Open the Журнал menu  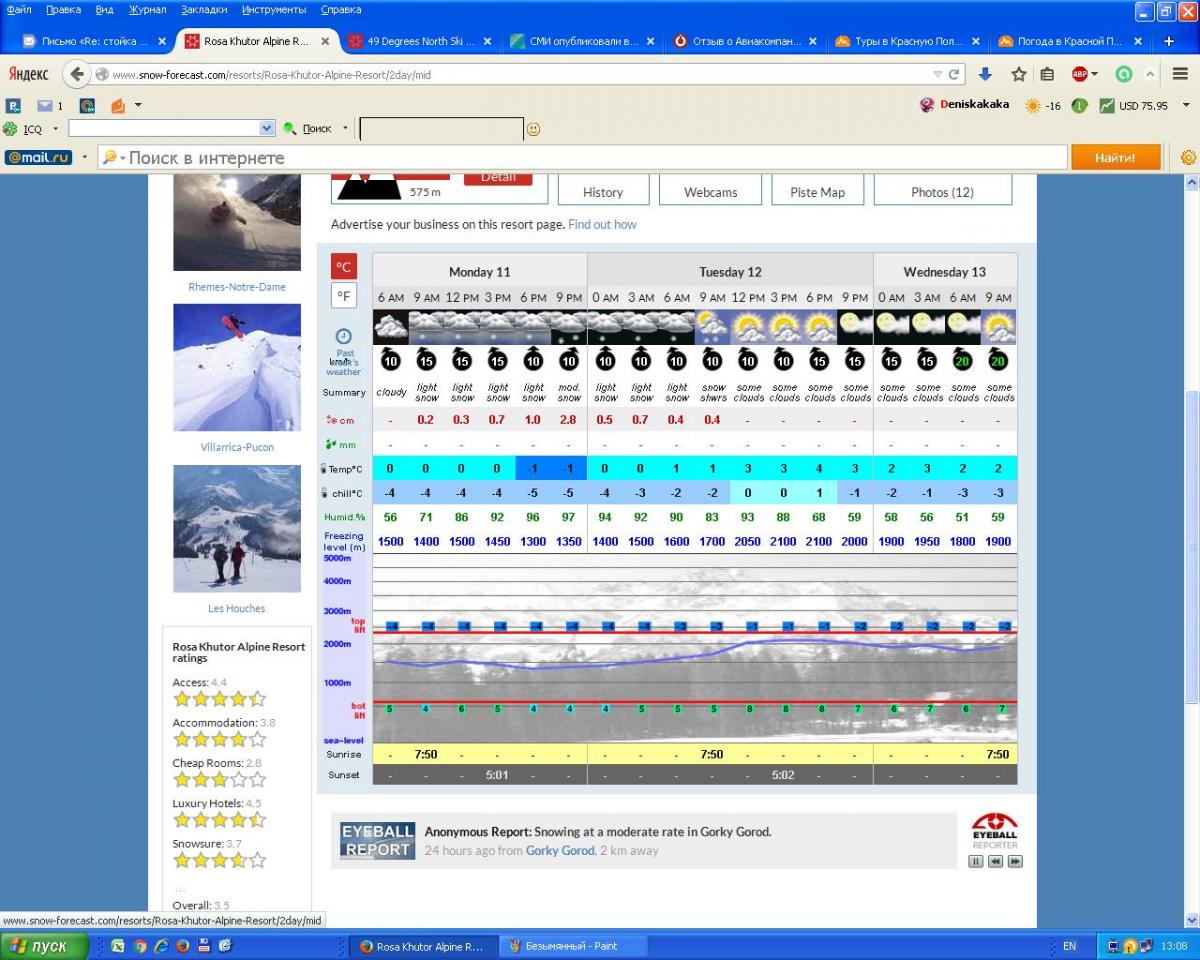coord(148,10)
